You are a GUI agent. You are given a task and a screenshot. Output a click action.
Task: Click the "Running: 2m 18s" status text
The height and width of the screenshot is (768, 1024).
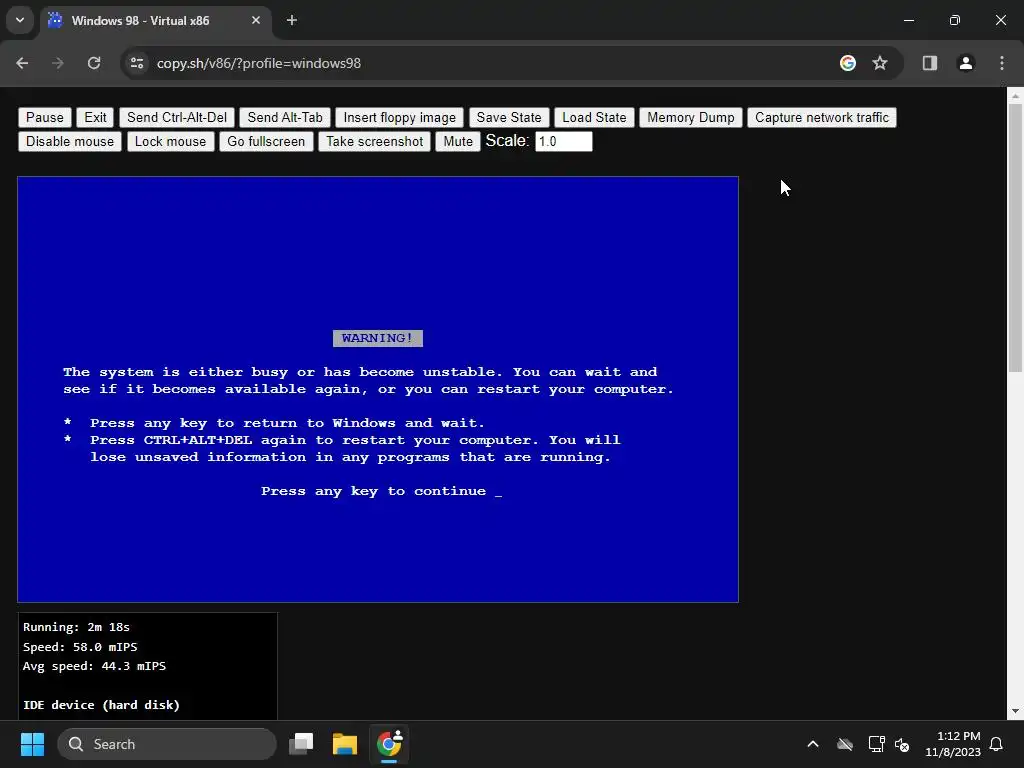point(76,627)
